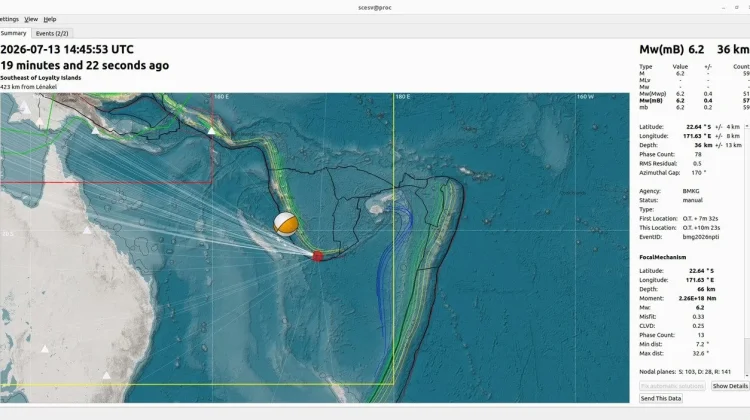The image size is (750, 420).
Task: Click the EventID value bmg2026npti
Action: [701, 237]
